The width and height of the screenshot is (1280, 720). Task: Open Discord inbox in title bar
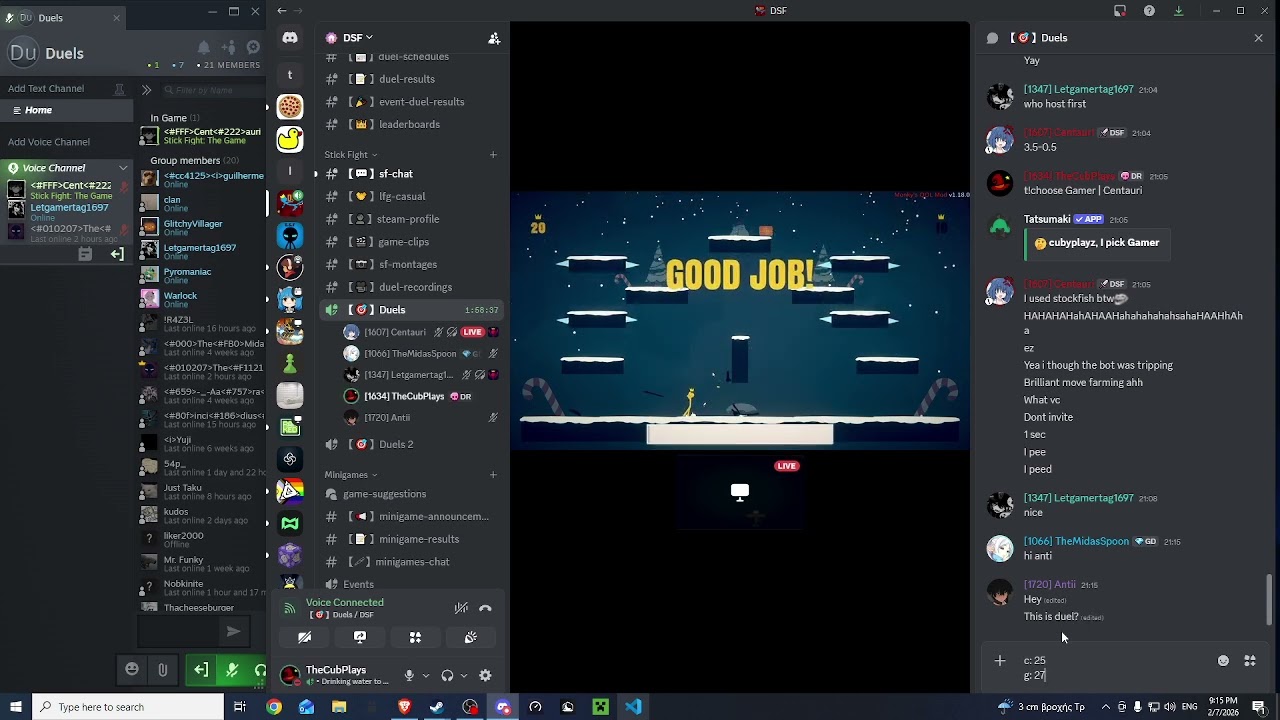pos(1120,11)
